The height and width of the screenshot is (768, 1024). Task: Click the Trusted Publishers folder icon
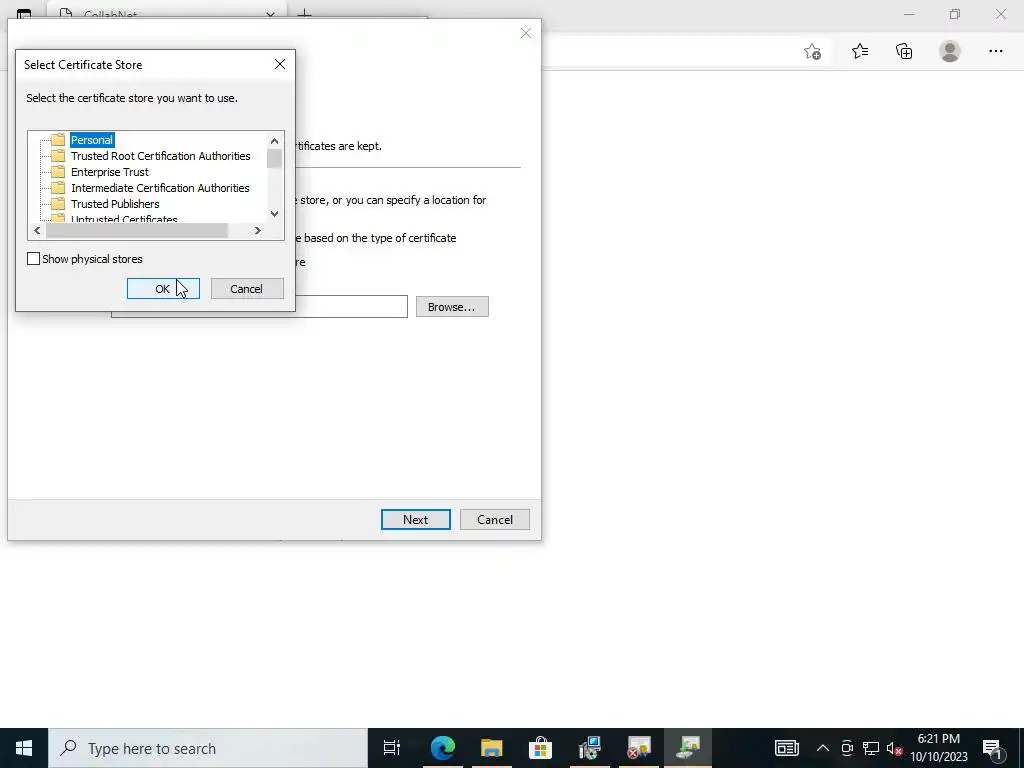click(58, 204)
